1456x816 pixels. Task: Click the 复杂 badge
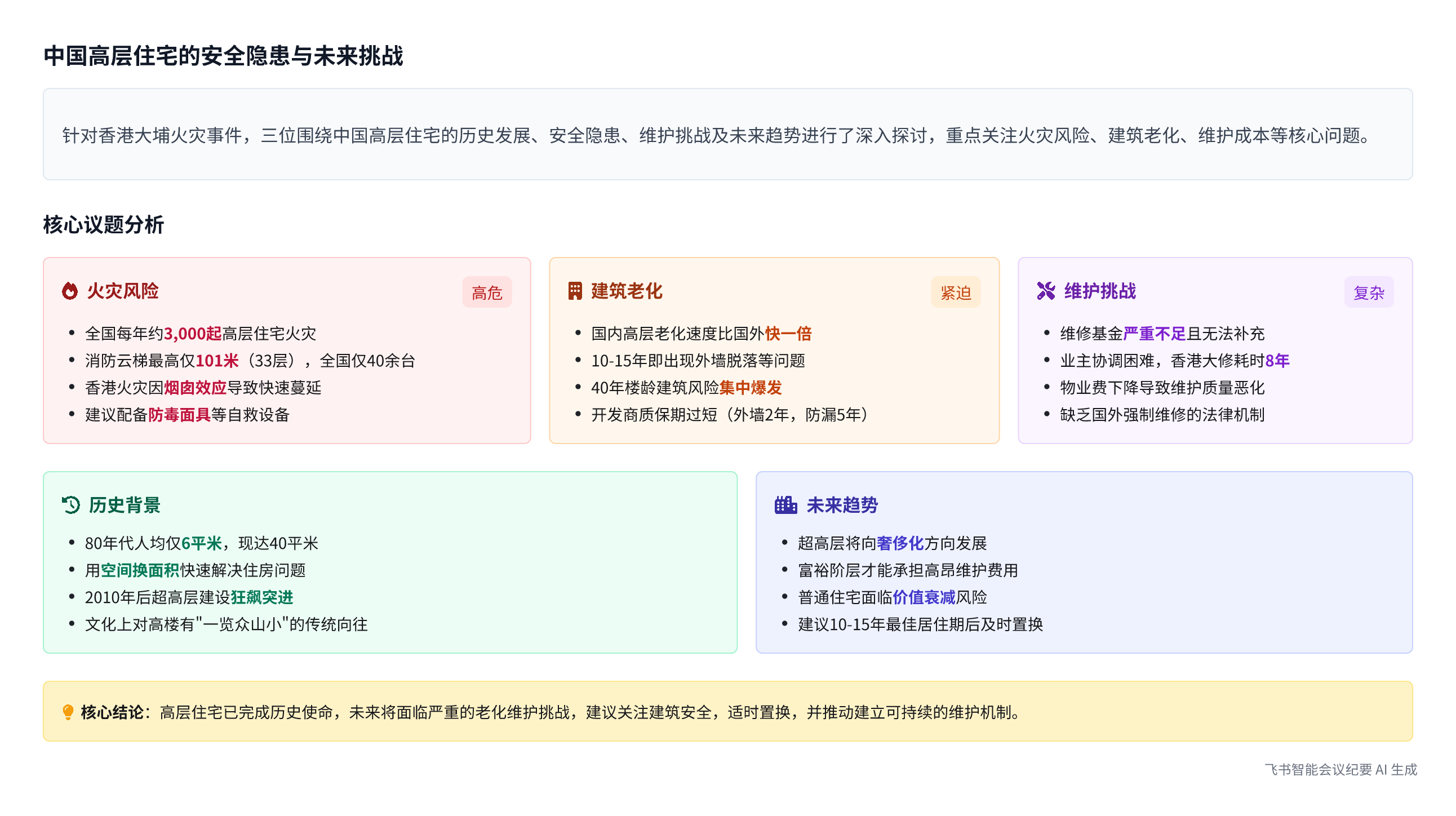1369,292
